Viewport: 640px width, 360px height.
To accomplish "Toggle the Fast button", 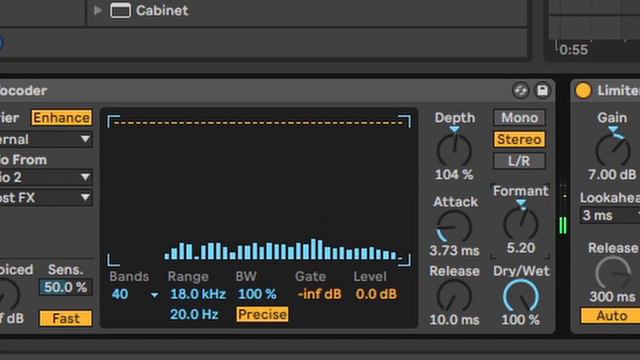I will click(x=66, y=318).
